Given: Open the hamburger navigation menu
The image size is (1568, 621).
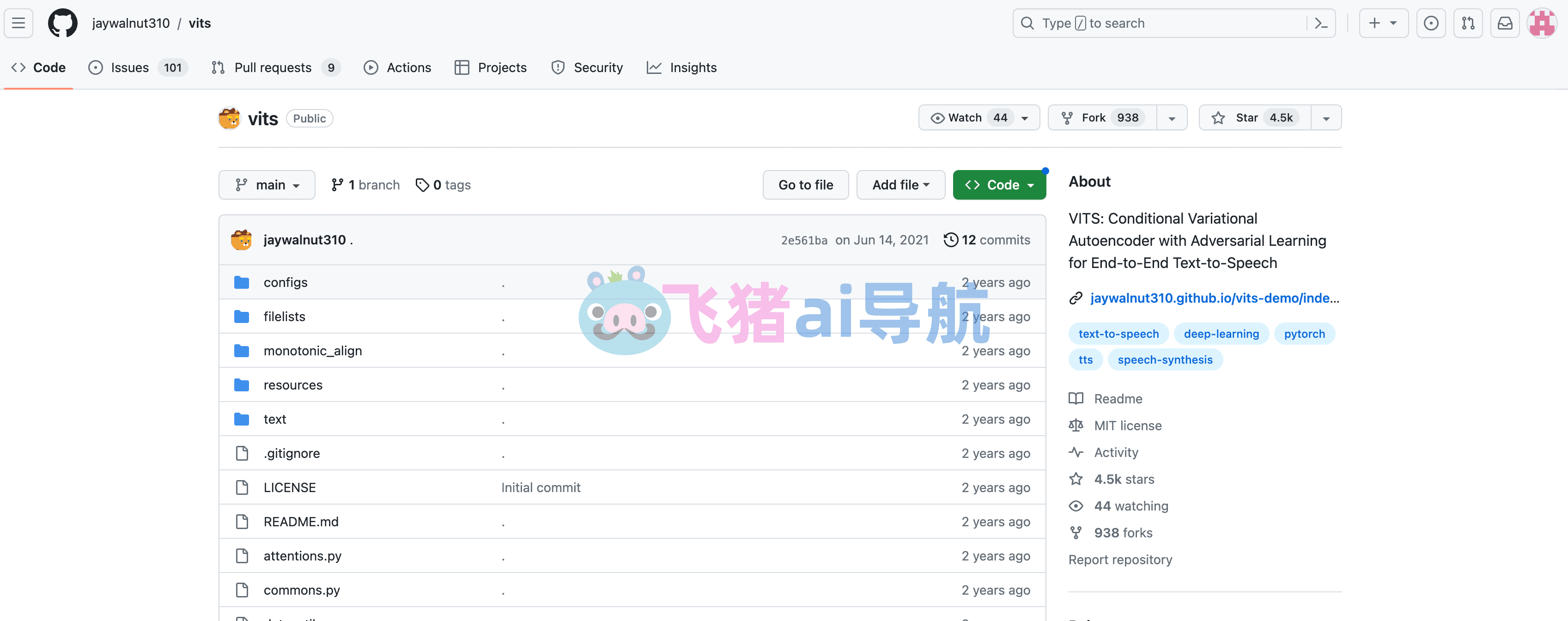Looking at the screenshot, I should [x=18, y=23].
